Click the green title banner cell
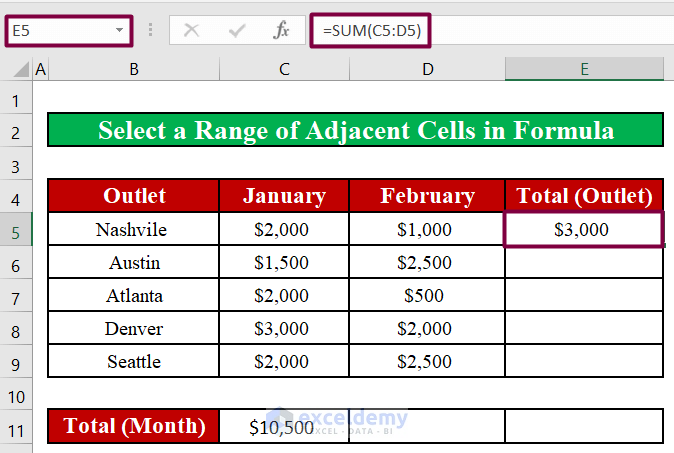 [355, 131]
